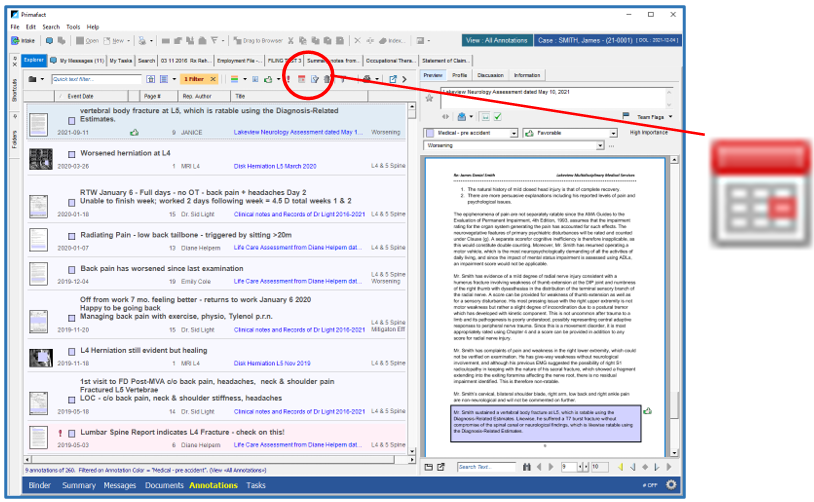Screen dimensions: 814x502
Task: Click the Drag to Browser toolbar item
Action: point(257,40)
